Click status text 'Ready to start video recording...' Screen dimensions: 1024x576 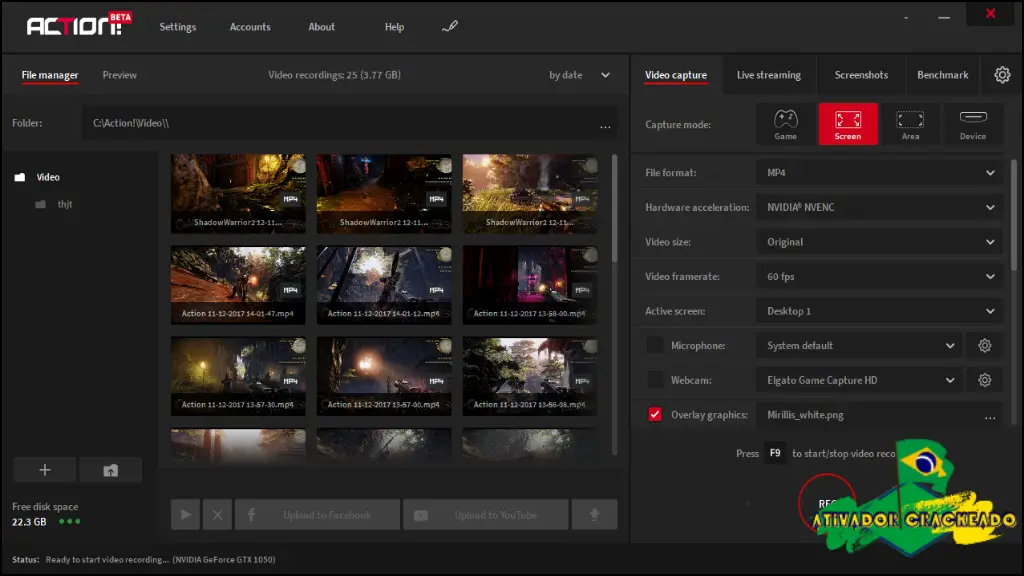click(107, 560)
